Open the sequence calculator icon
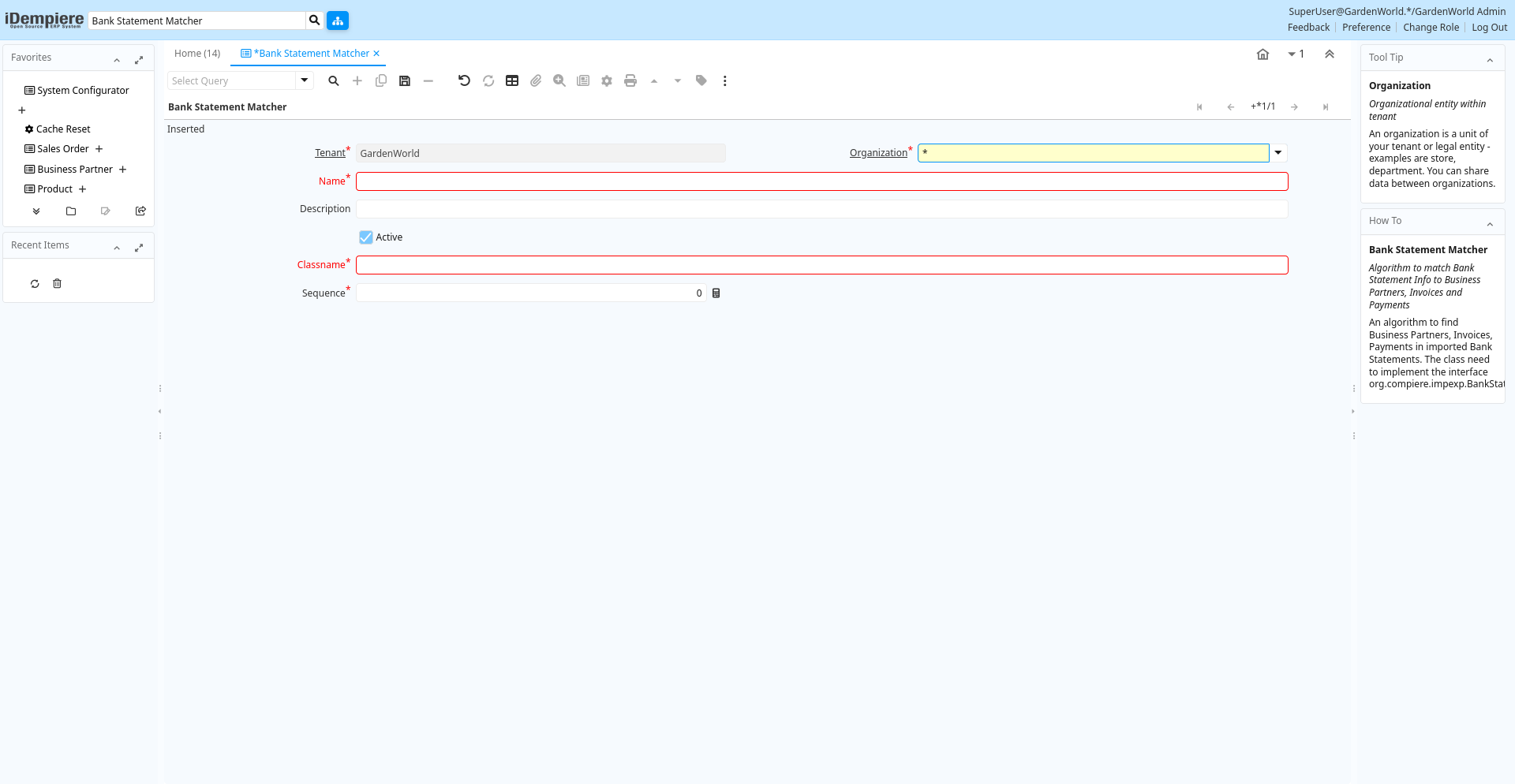The height and width of the screenshot is (784, 1515). pyautogui.click(x=716, y=293)
